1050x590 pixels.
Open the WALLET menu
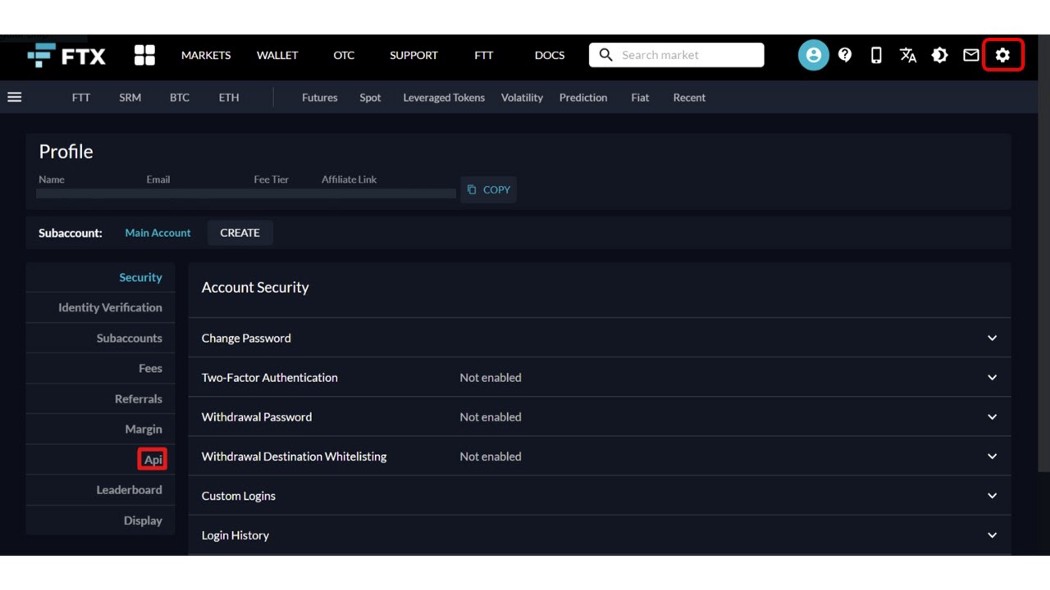pos(277,55)
